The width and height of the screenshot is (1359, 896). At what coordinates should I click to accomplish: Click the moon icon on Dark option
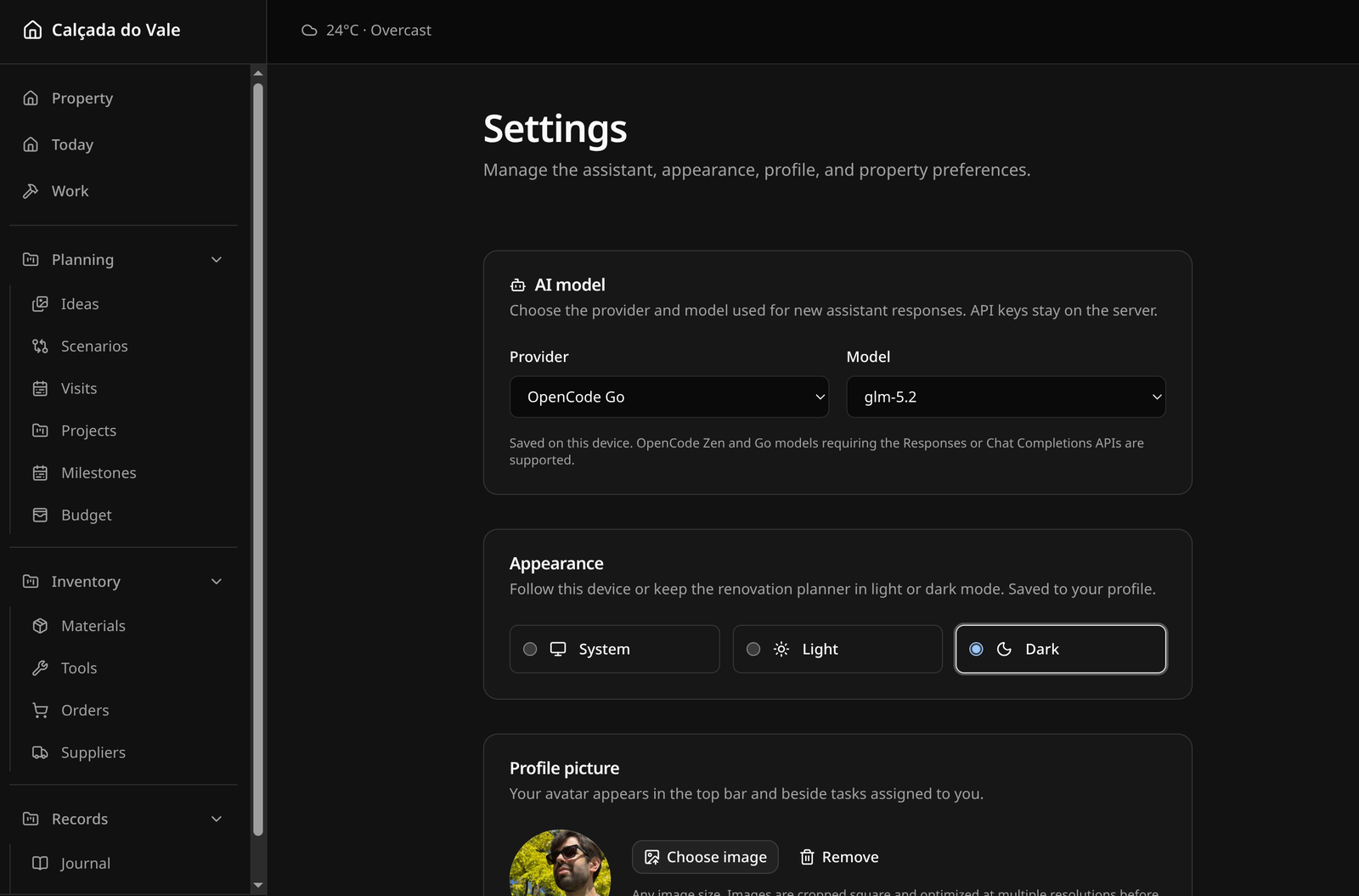pyautogui.click(x=1004, y=649)
